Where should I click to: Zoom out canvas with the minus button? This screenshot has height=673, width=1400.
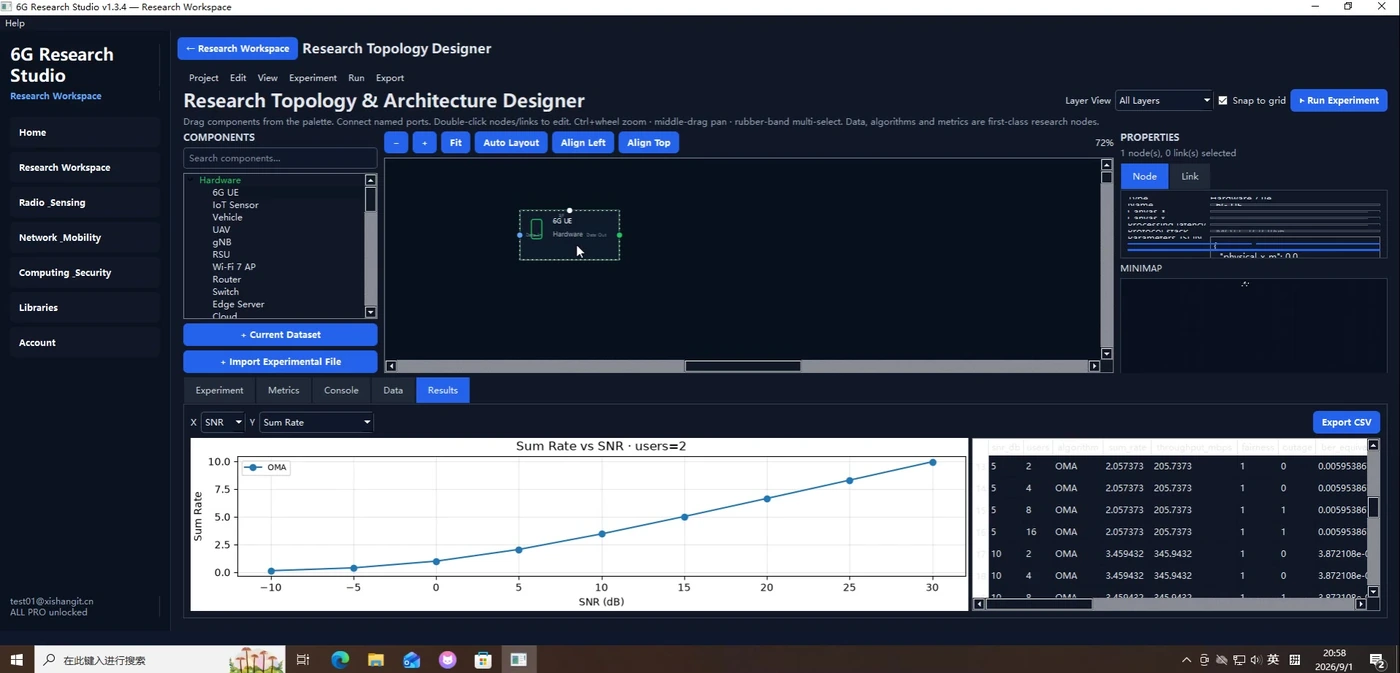[396, 143]
